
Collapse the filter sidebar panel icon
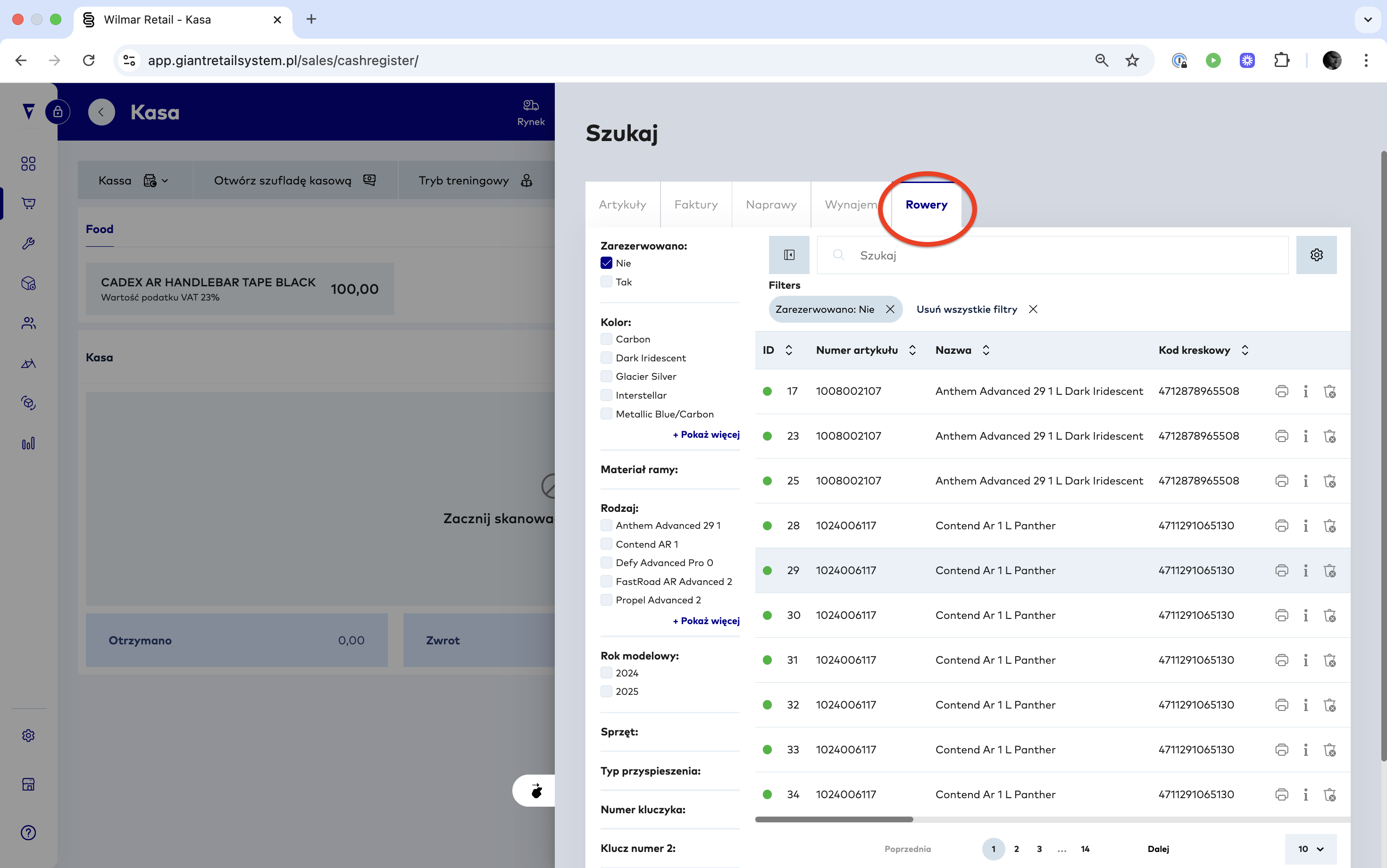tap(789, 255)
